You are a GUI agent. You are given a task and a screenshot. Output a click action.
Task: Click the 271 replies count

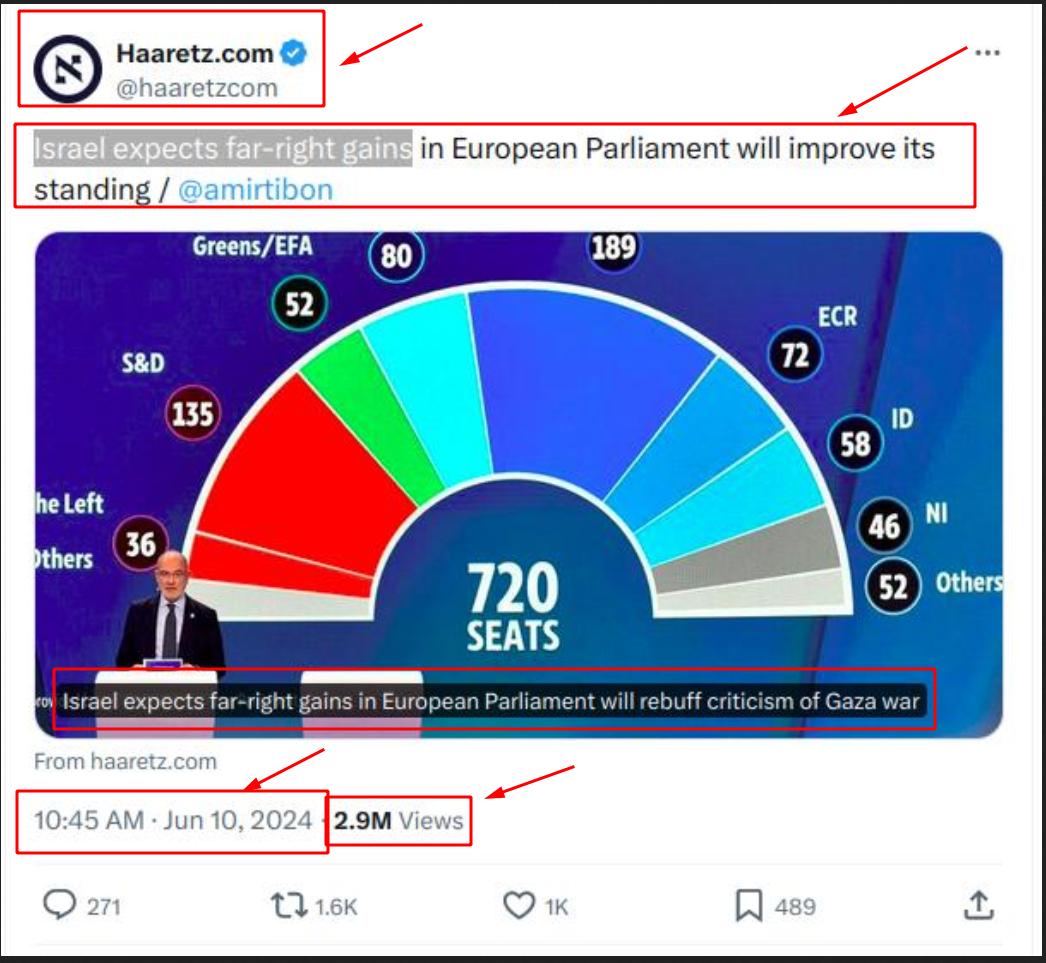(104, 907)
